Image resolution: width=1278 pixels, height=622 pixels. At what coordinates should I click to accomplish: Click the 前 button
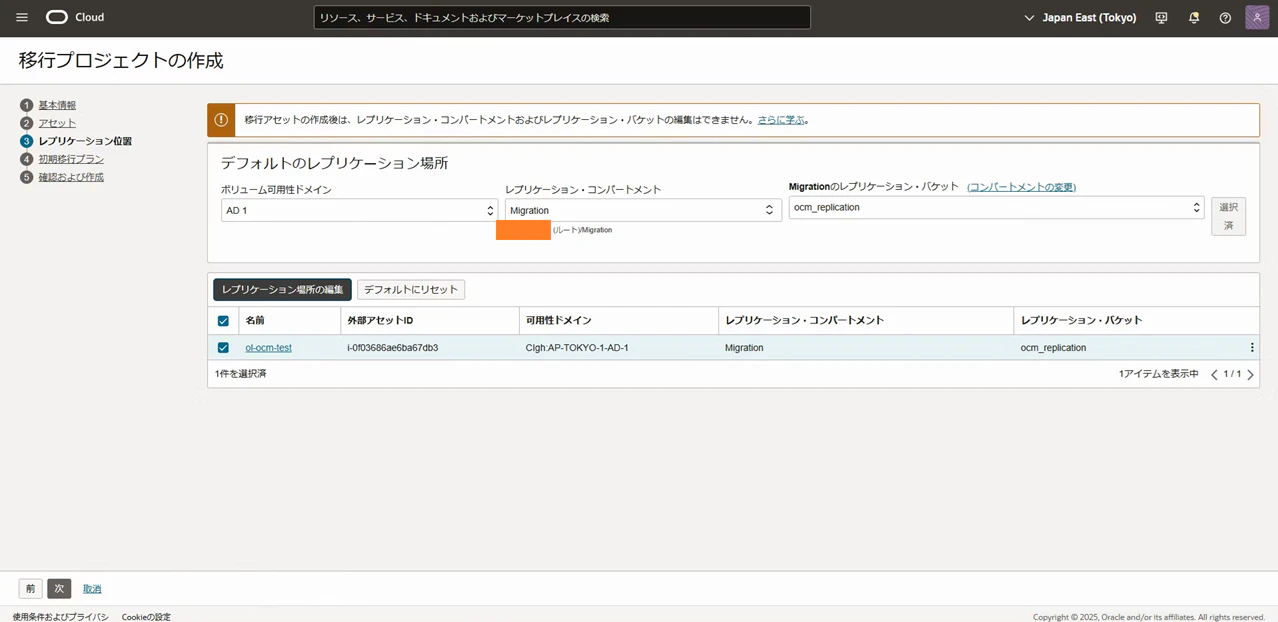[x=30, y=589]
